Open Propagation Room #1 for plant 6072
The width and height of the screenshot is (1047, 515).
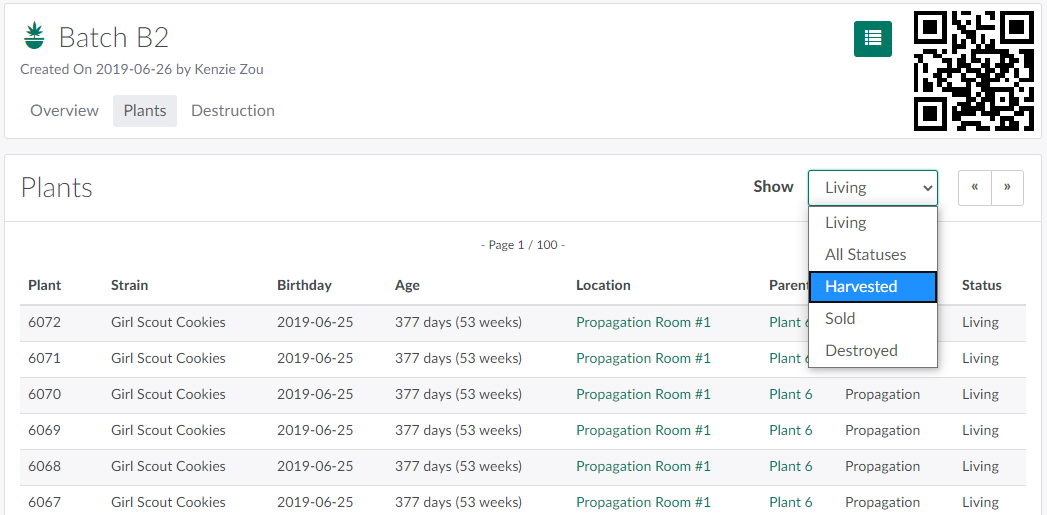[643, 322]
